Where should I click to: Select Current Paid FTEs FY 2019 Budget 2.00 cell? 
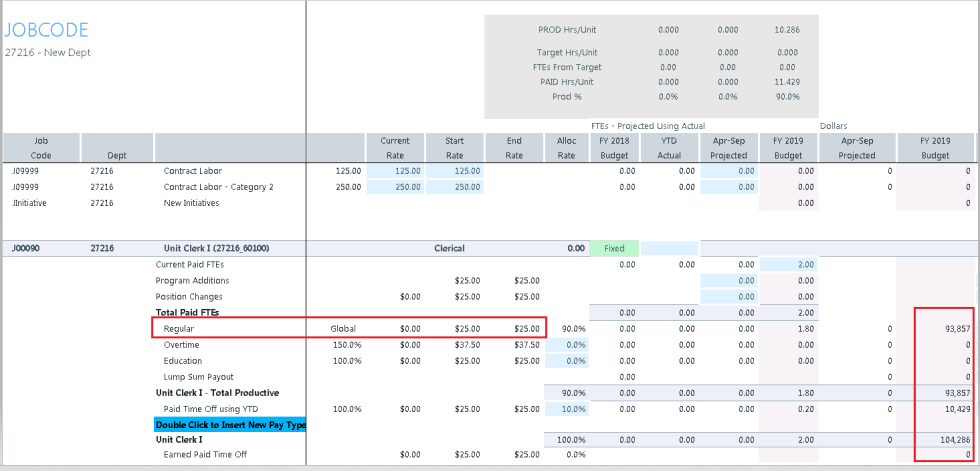788,264
